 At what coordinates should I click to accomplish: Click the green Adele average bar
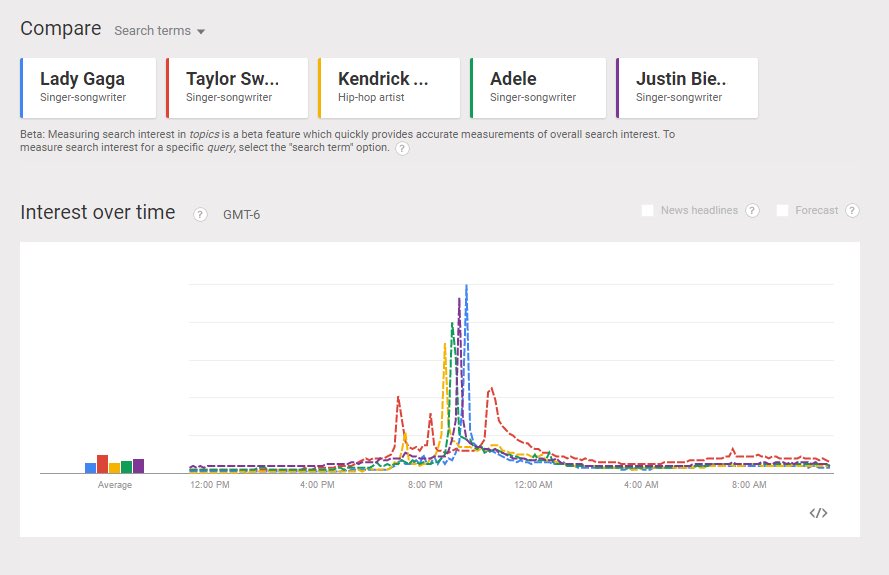point(126,467)
